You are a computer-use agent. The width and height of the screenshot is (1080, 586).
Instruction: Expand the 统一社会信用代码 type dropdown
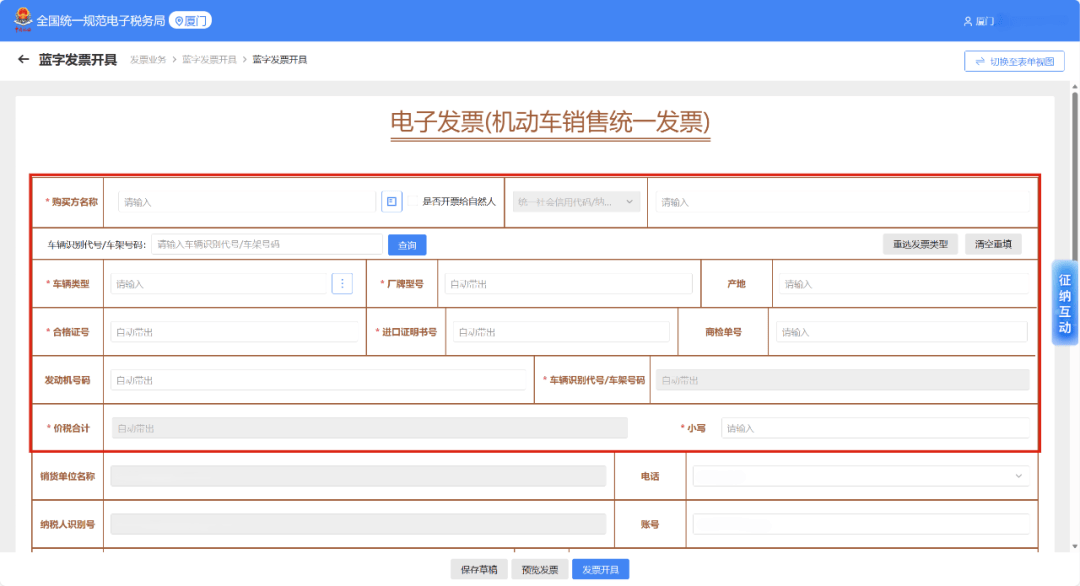pos(576,202)
